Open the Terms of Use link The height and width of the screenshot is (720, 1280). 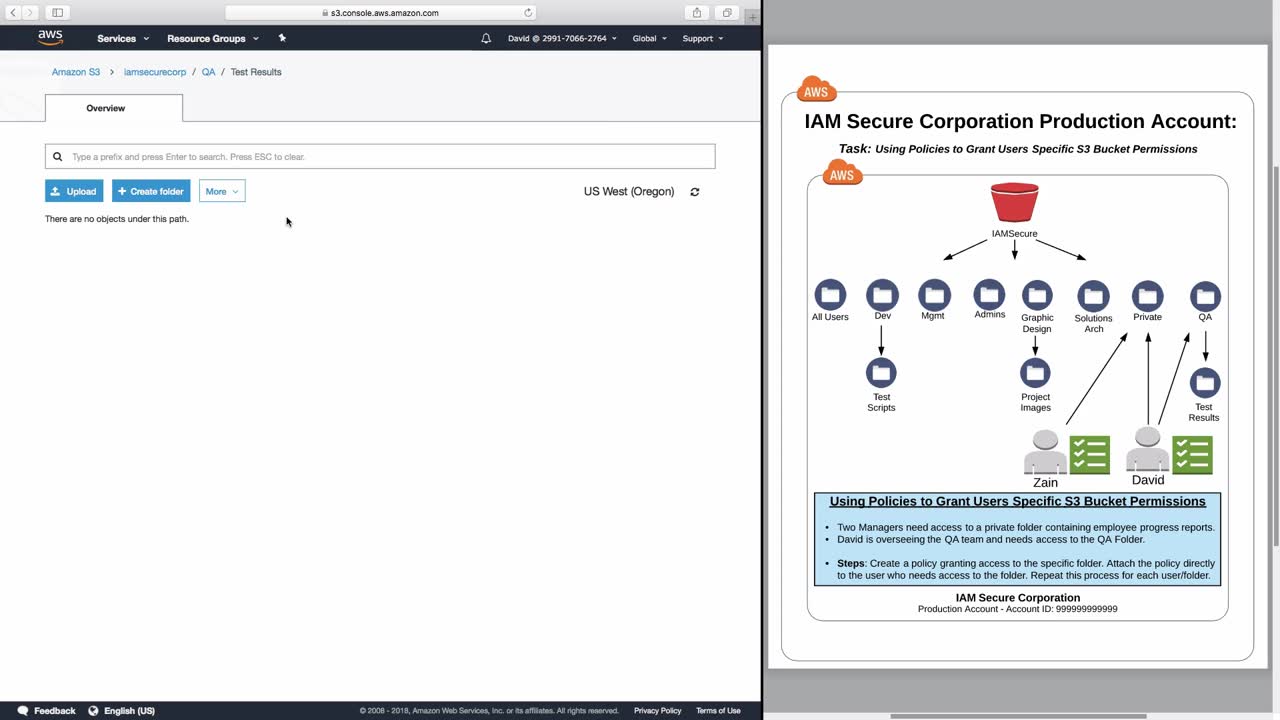tap(718, 711)
